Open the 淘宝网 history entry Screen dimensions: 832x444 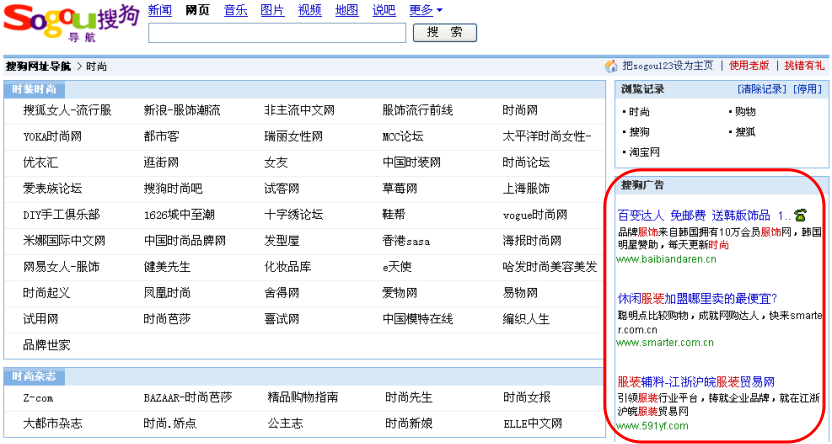pos(644,152)
